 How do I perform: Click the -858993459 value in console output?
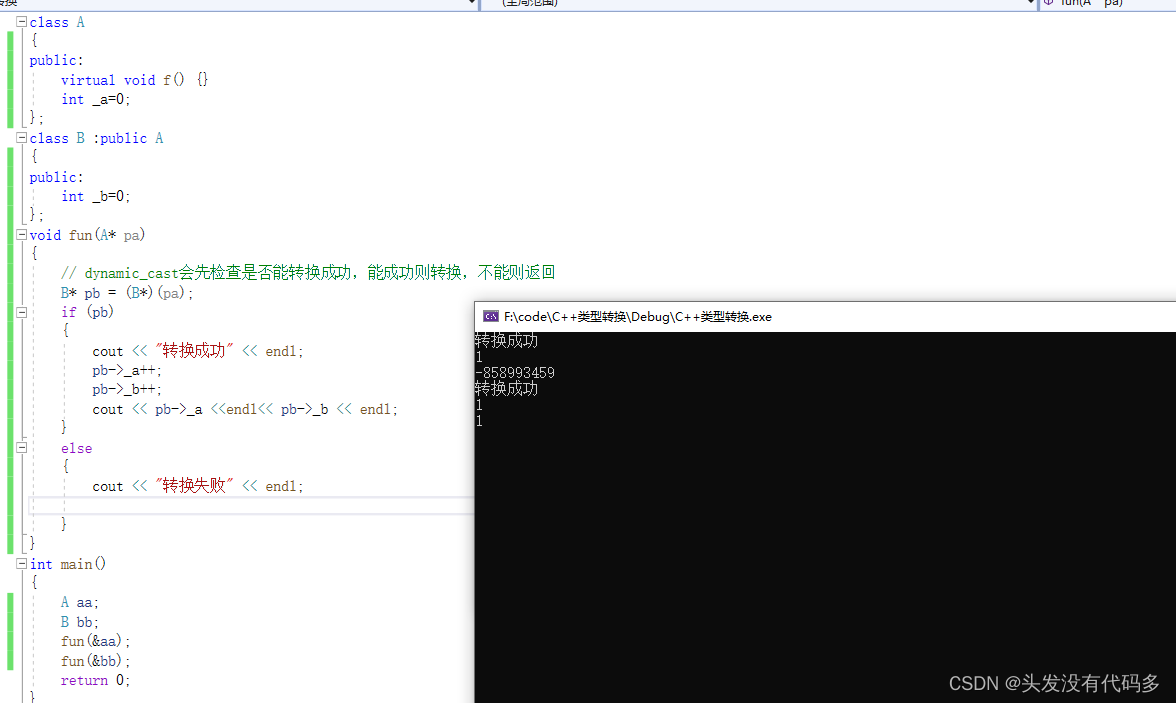pos(515,373)
